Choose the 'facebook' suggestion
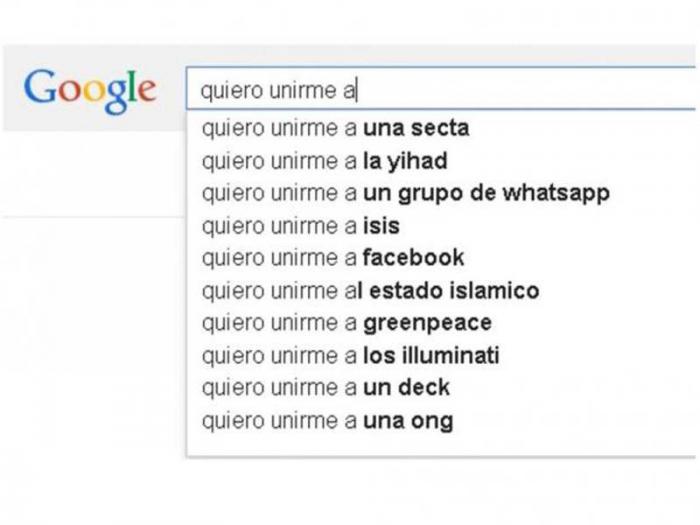The width and height of the screenshot is (700, 525). coord(333,257)
